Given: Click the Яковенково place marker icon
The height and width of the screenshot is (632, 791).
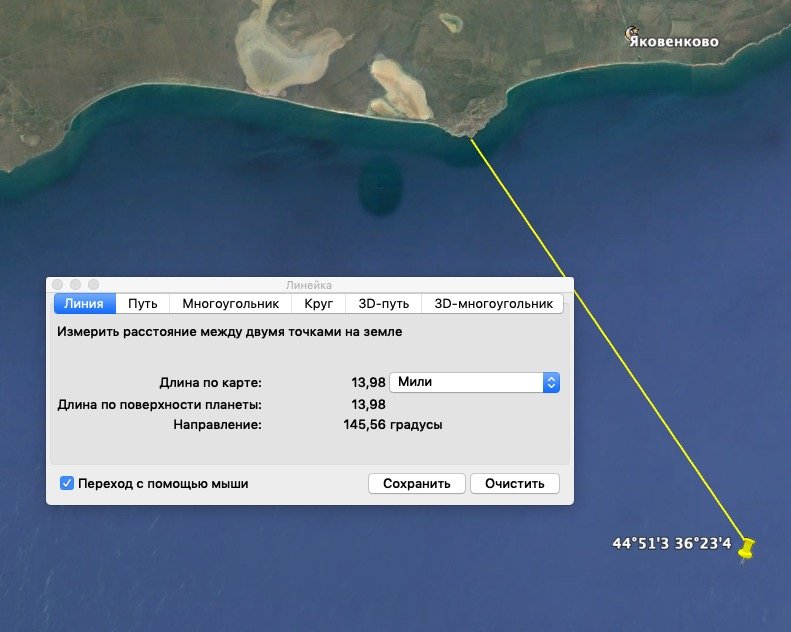Looking at the screenshot, I should tap(632, 34).
